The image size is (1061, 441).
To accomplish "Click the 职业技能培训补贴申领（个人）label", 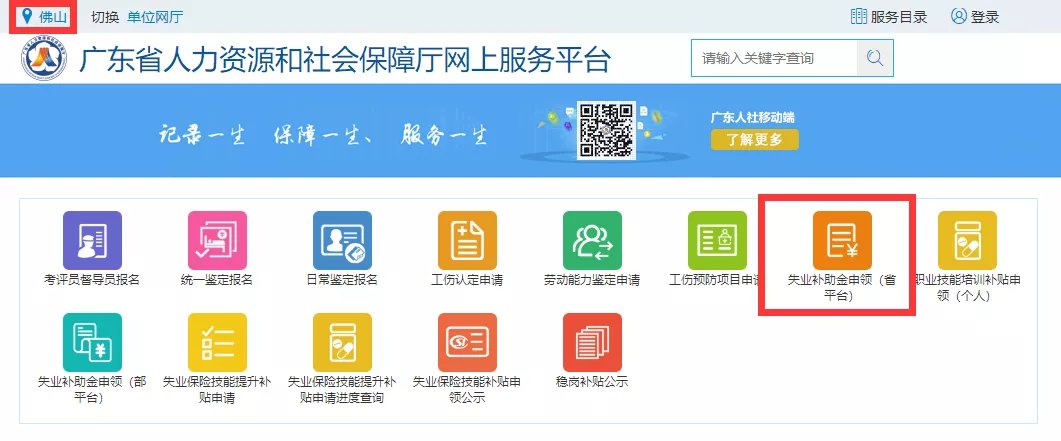I will 968,287.
